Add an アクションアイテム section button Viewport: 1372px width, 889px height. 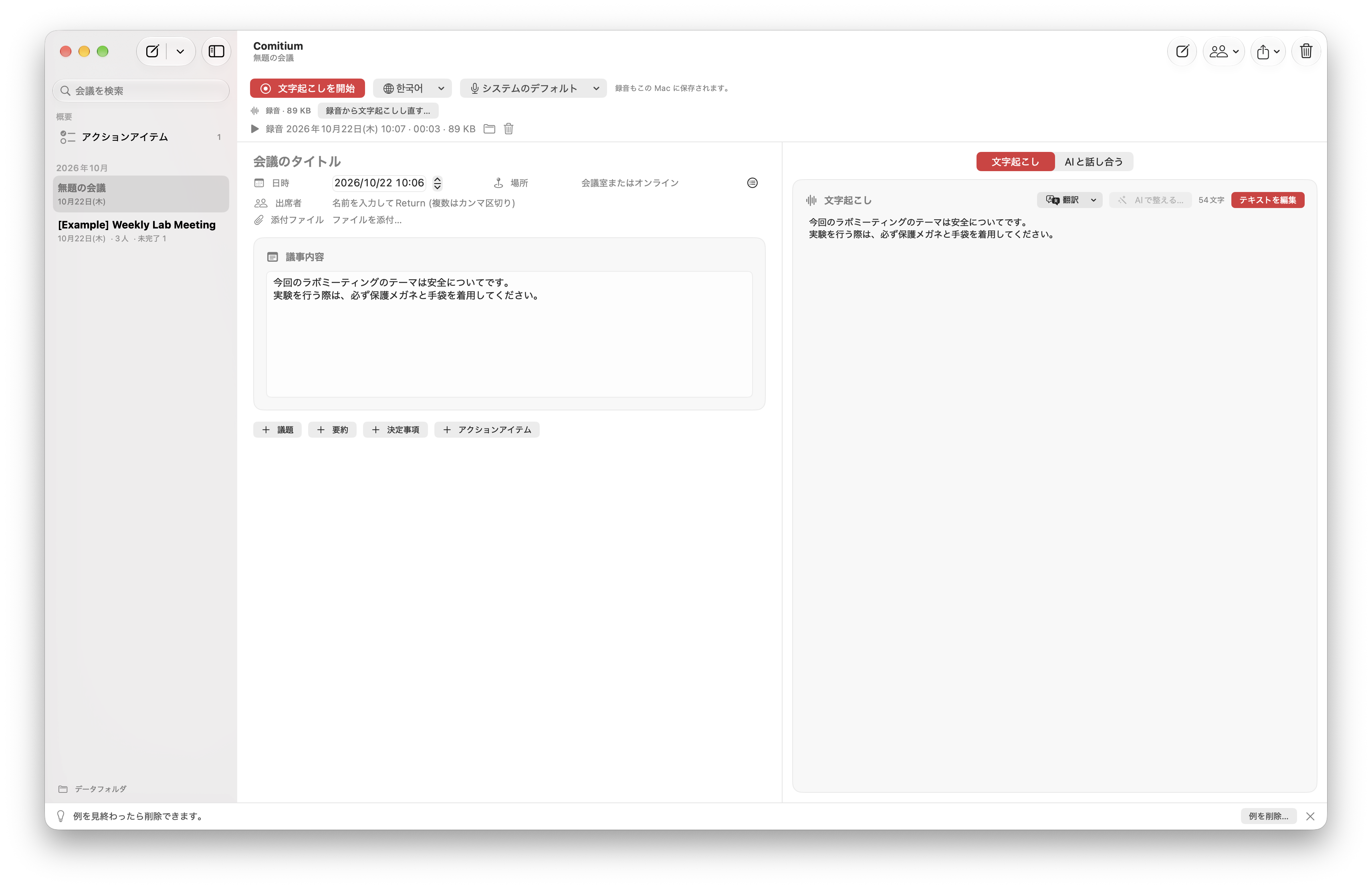pos(487,430)
